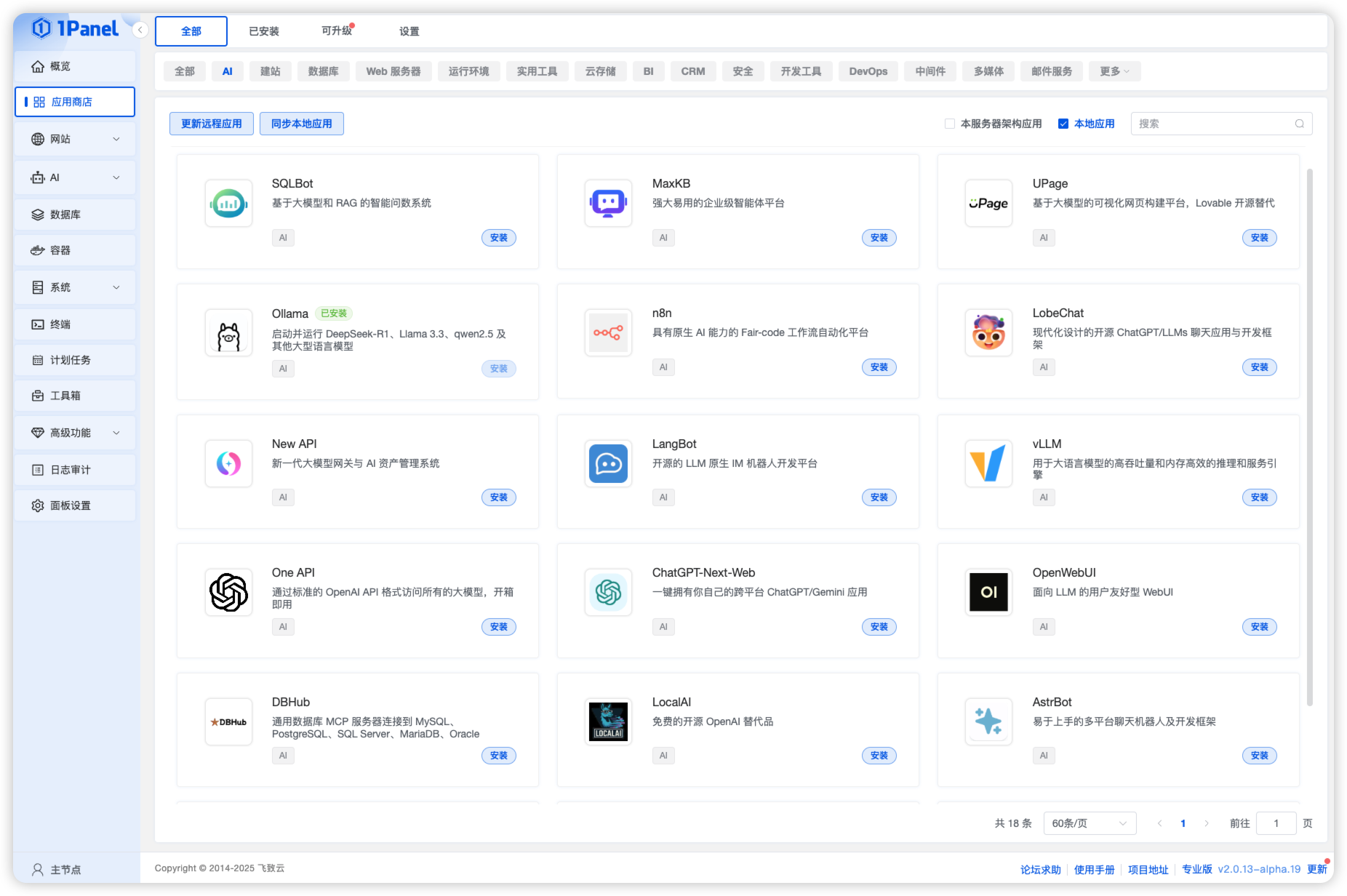The image size is (1347, 896).
Task: Open the LobeChat app icon
Action: [988, 333]
